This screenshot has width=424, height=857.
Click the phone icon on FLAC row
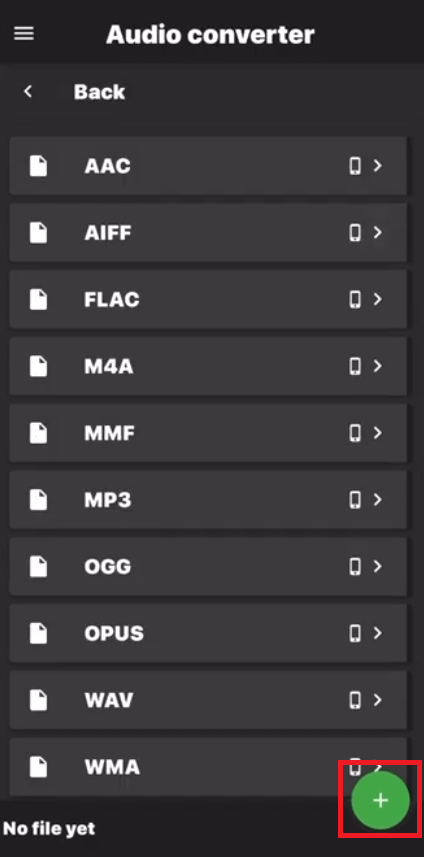click(355, 300)
